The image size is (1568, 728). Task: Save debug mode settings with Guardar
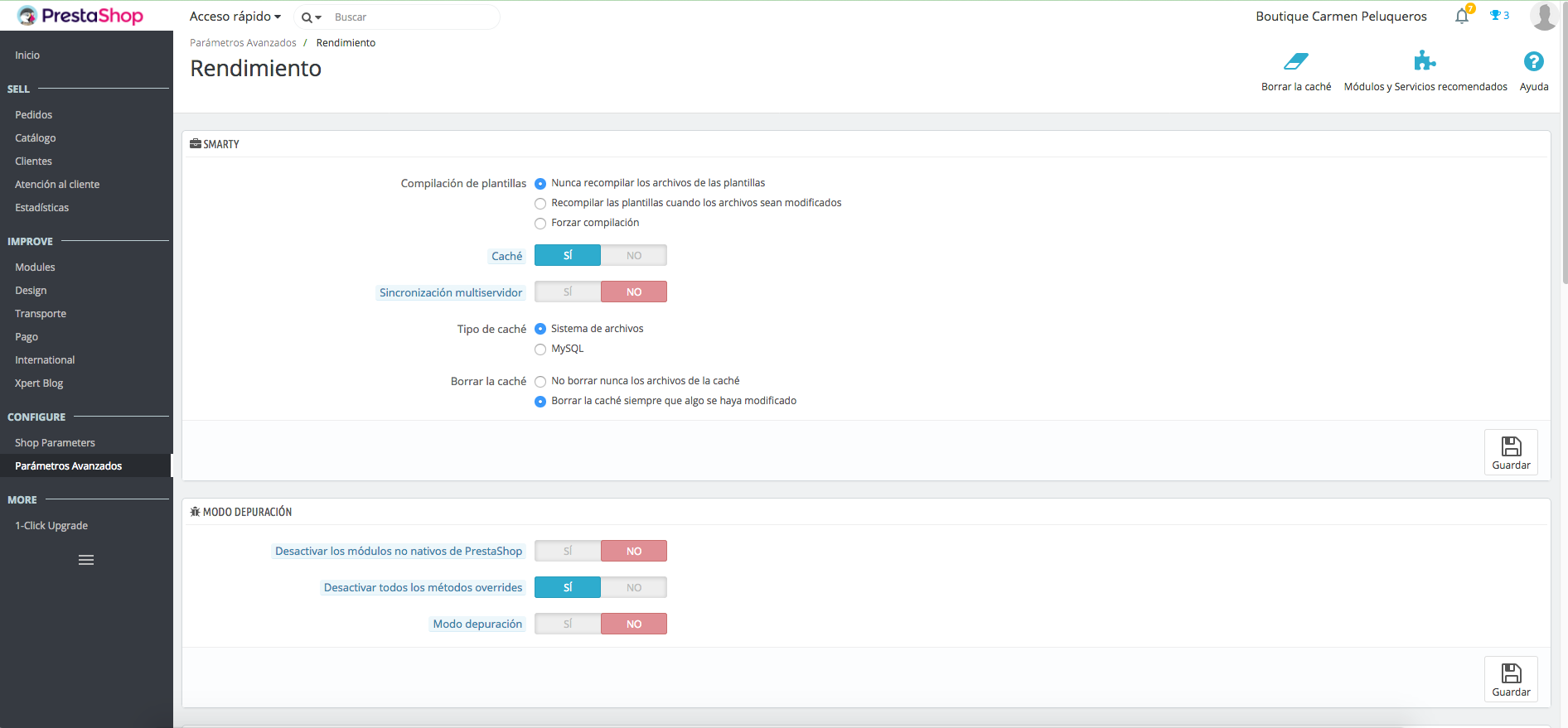pos(1511,679)
